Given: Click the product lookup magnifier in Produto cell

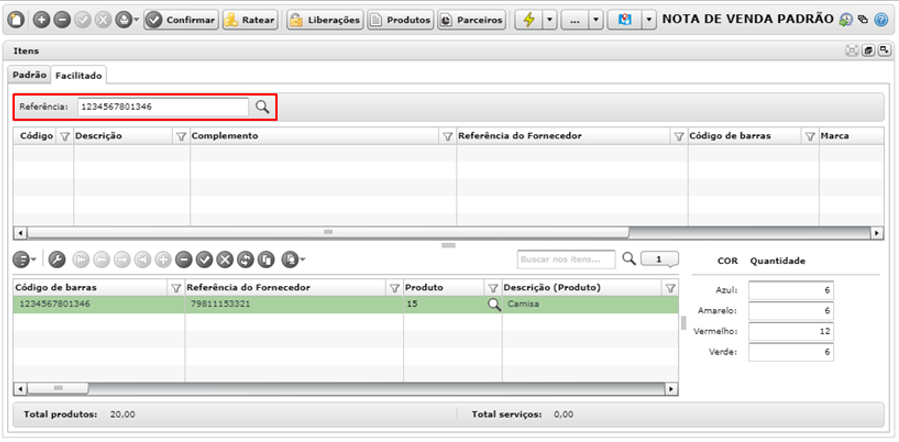Looking at the screenshot, I should click(x=494, y=304).
